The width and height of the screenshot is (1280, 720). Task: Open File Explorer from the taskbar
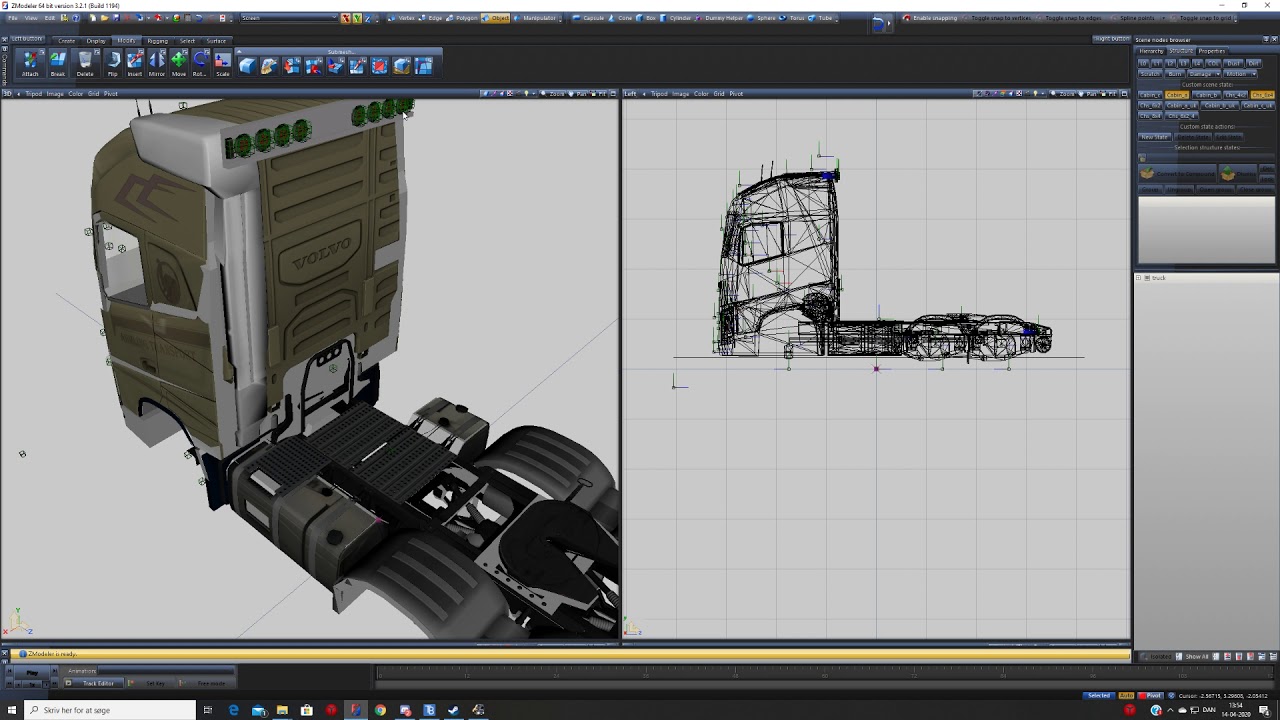pyautogui.click(x=282, y=710)
